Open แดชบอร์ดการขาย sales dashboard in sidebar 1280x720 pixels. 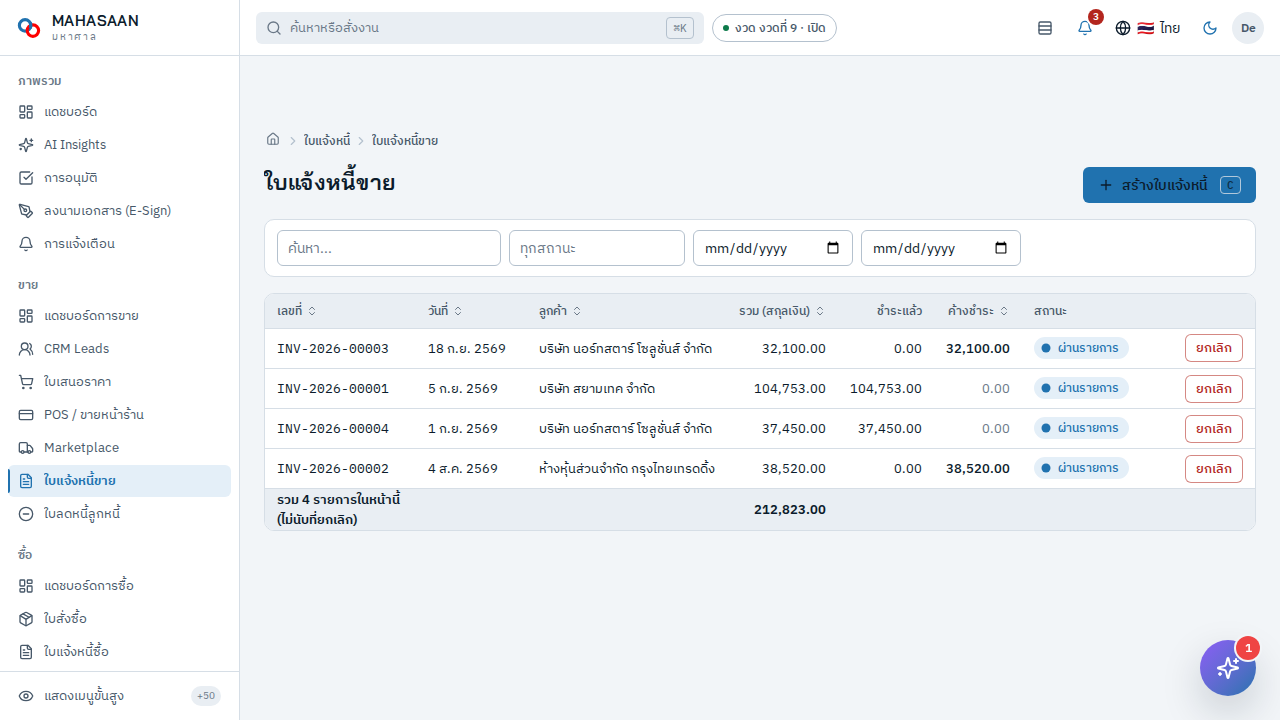(x=120, y=316)
